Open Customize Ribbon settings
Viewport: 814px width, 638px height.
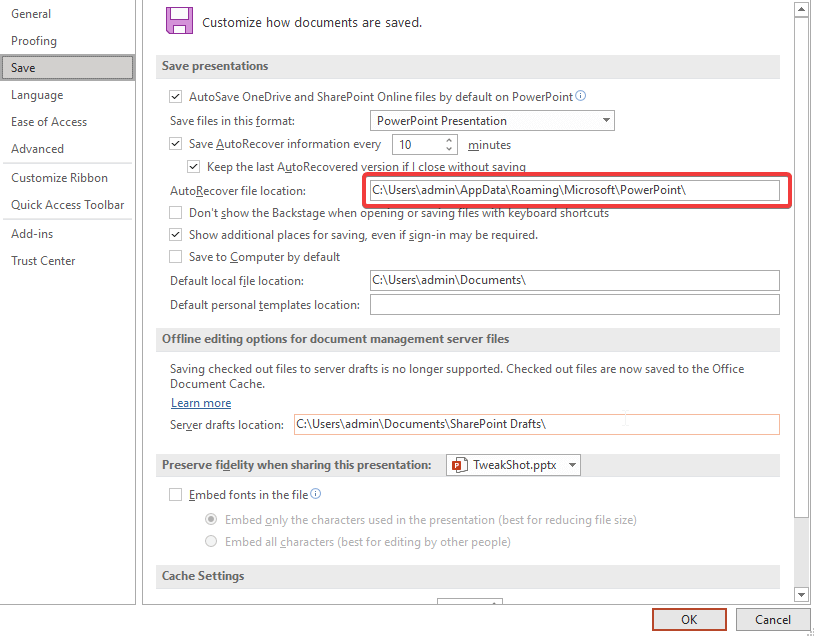(67, 178)
